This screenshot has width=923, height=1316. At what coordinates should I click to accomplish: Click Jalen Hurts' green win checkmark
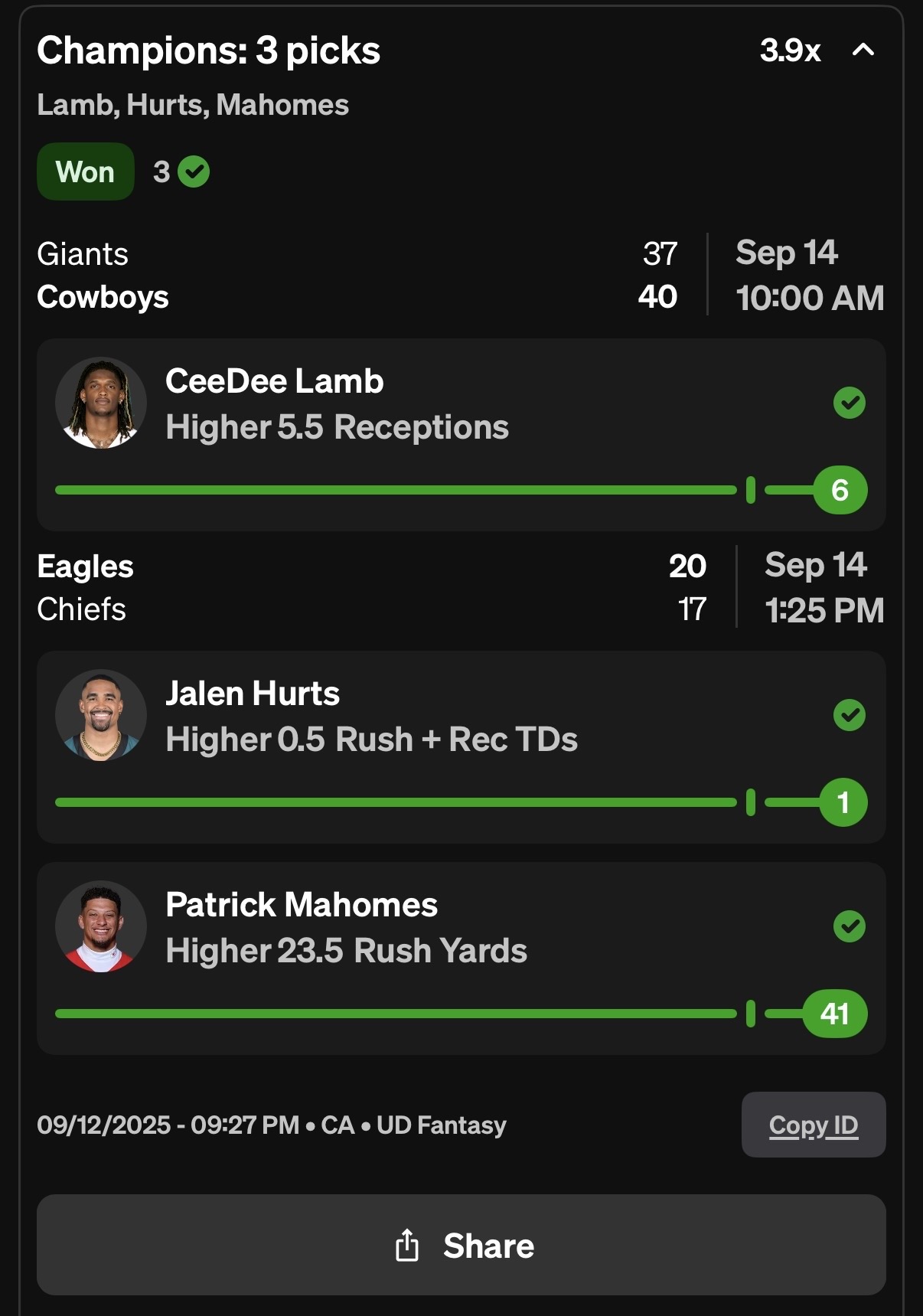point(849,715)
